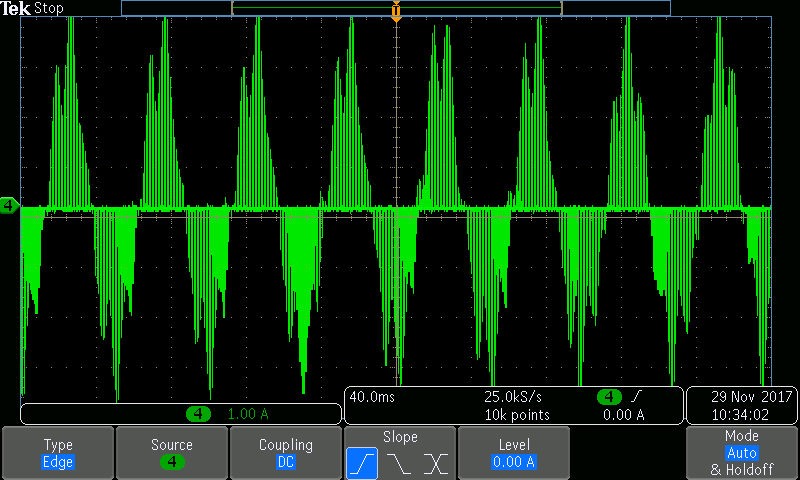The height and width of the screenshot is (480, 800).
Task: Open the trigger Type Edge menu
Action: [58, 453]
